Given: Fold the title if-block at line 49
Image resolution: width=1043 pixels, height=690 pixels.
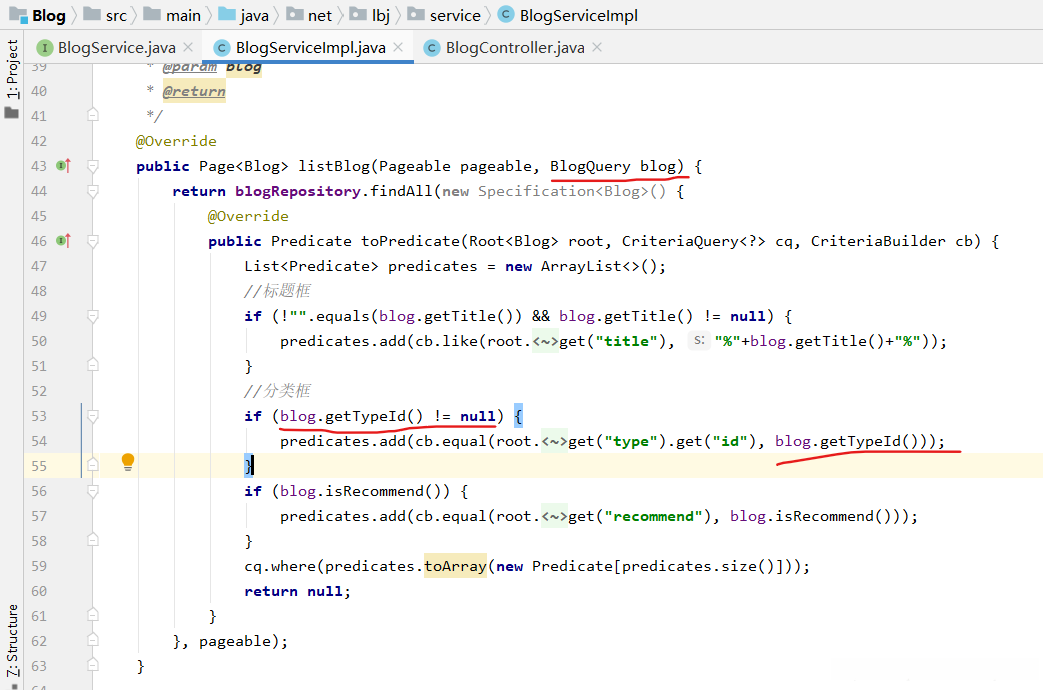Looking at the screenshot, I should (x=93, y=316).
